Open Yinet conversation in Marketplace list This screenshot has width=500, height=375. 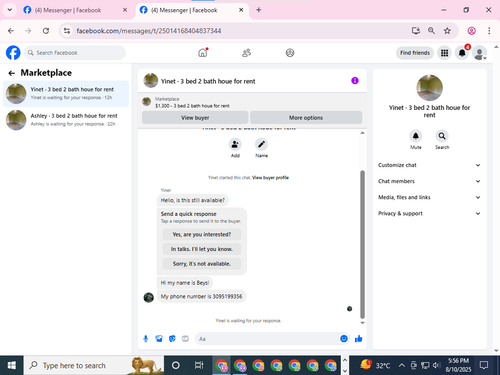point(66,94)
